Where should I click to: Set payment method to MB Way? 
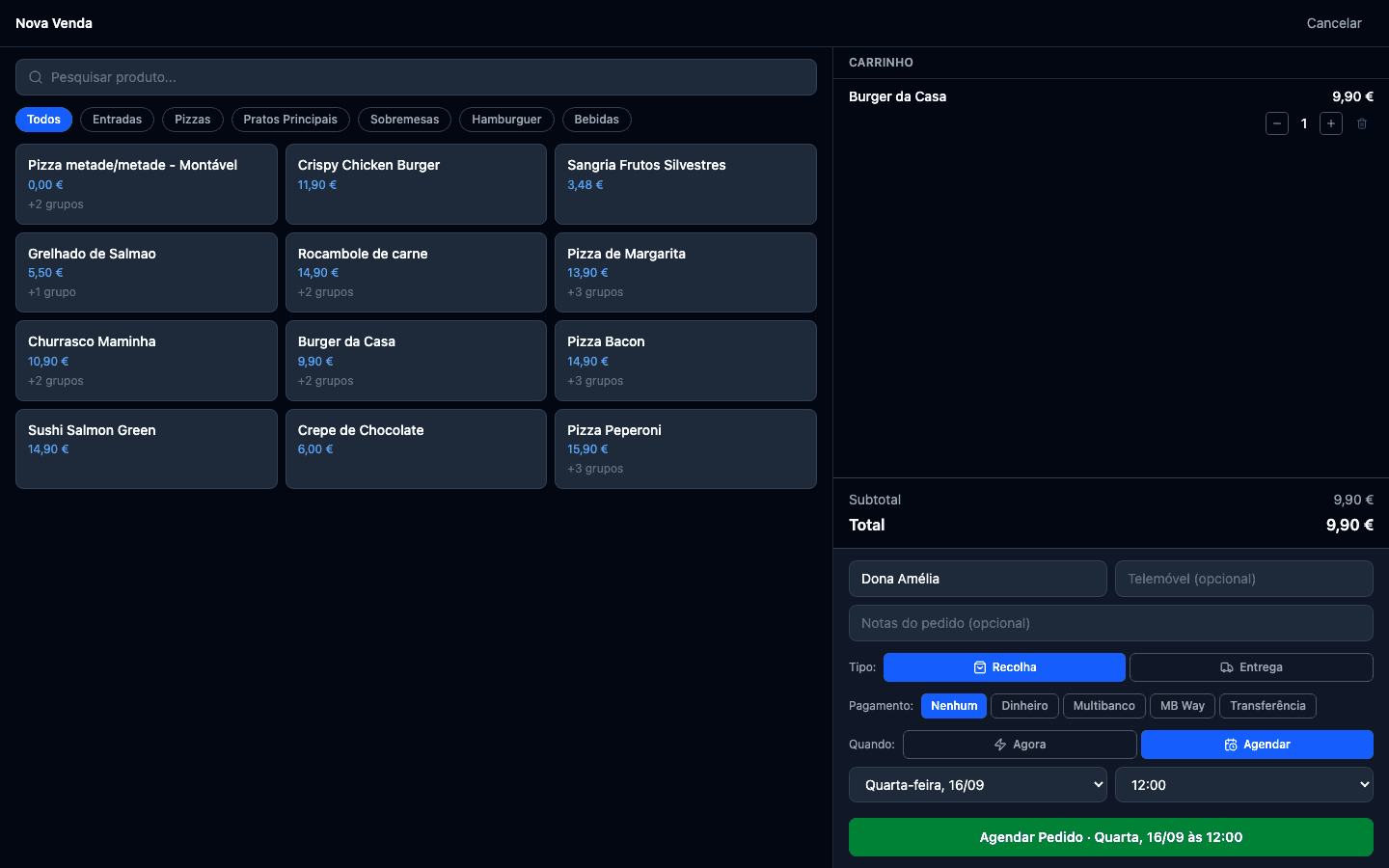click(x=1183, y=706)
